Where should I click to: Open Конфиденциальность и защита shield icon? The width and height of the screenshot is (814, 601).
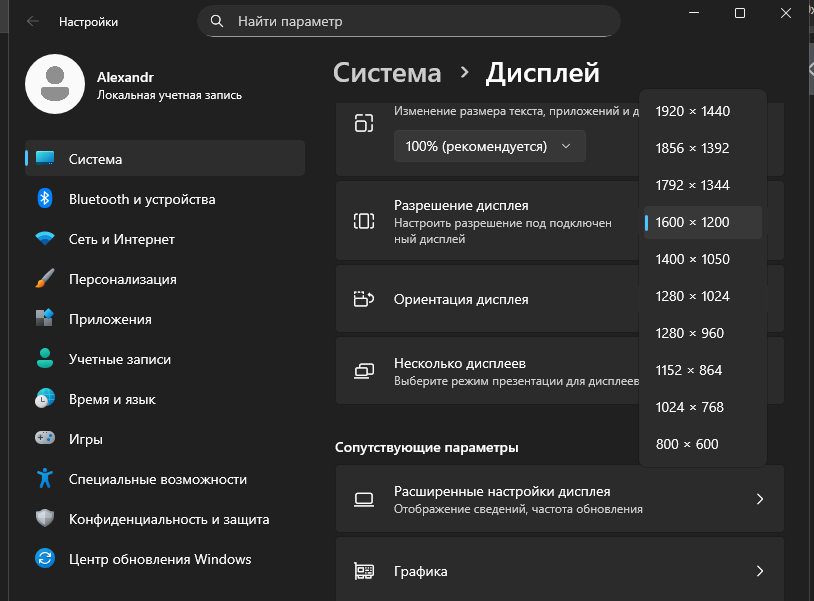pyautogui.click(x=45, y=518)
